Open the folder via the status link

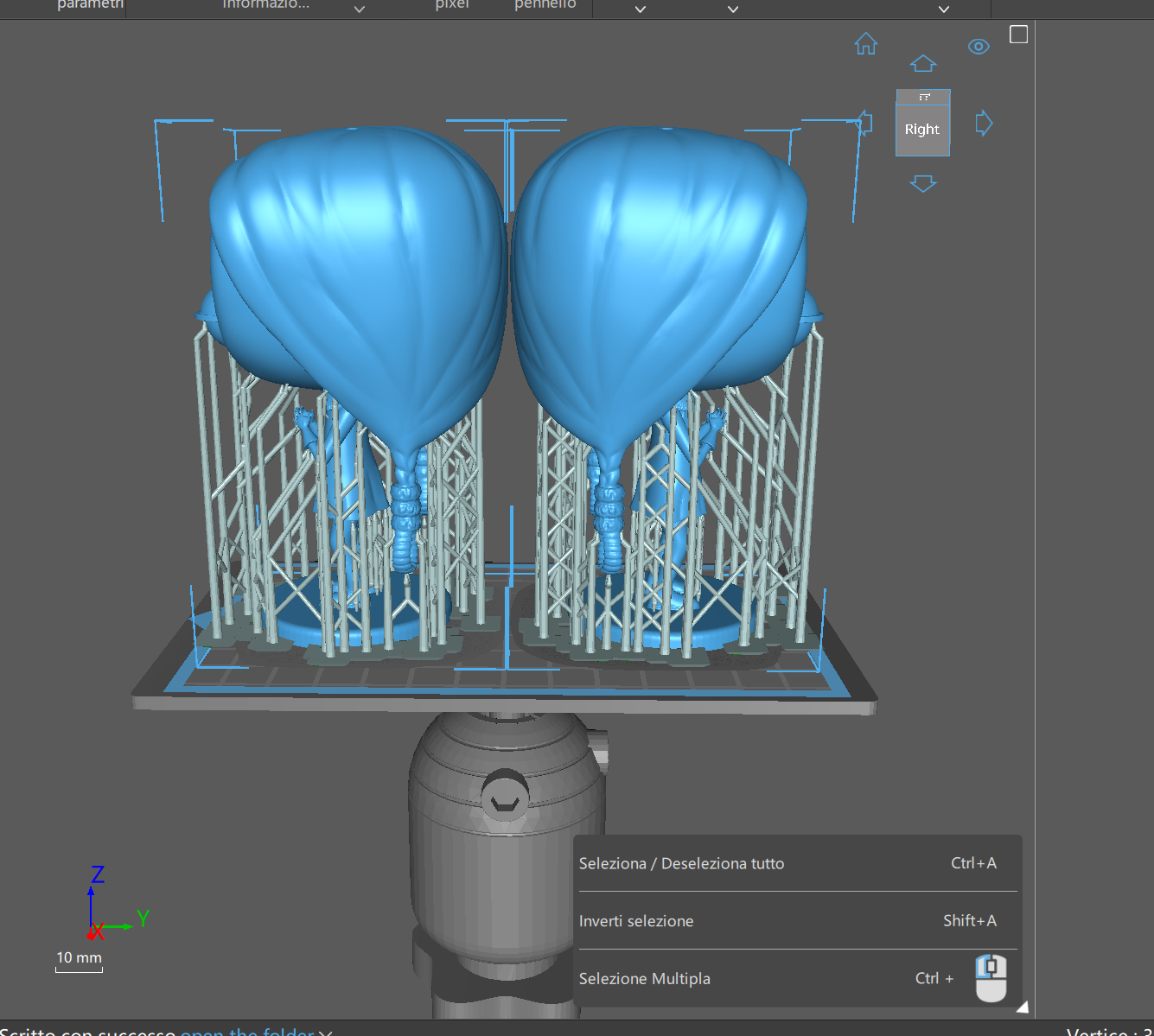coord(246,1031)
